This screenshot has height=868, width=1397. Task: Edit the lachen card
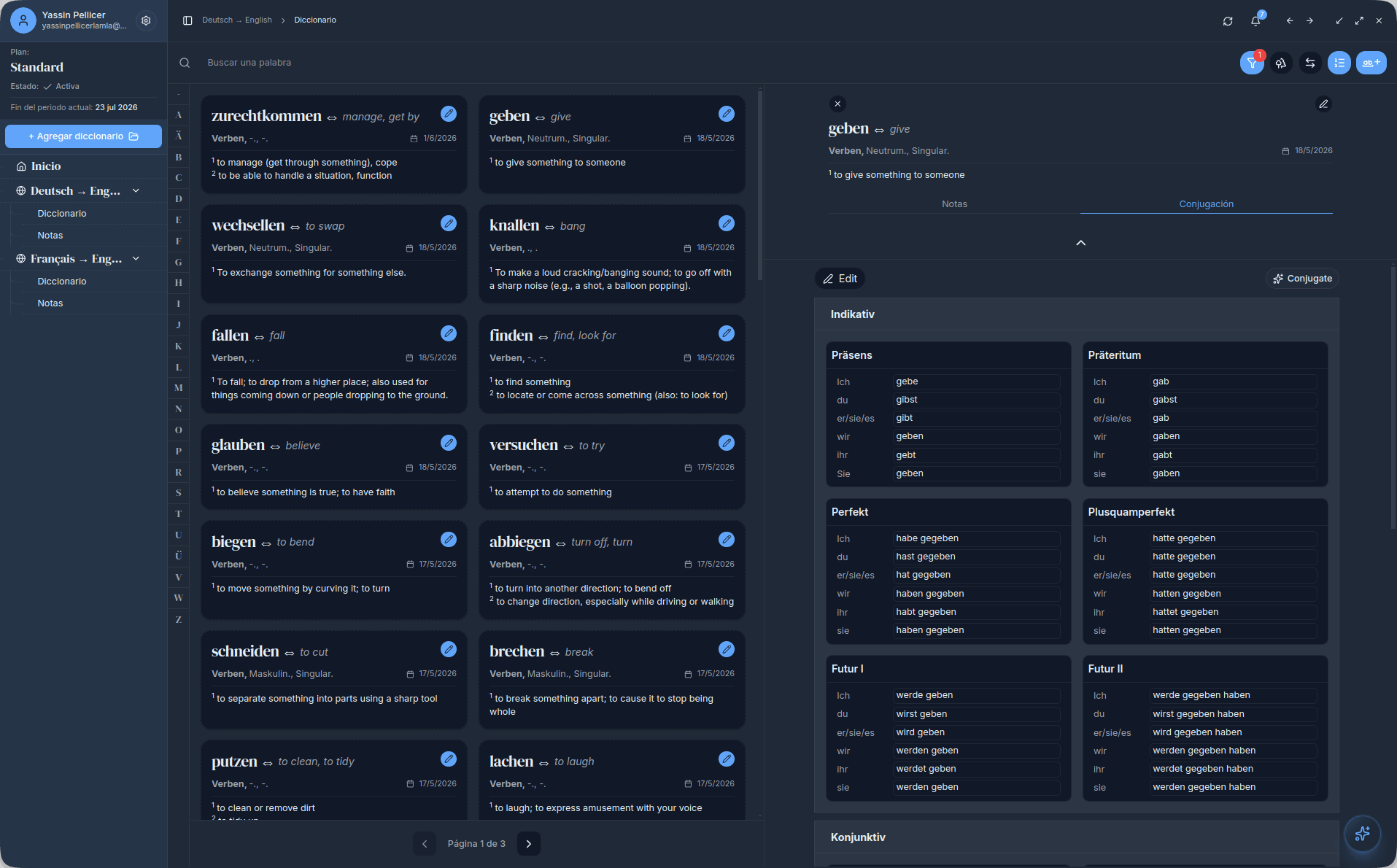[727, 759]
